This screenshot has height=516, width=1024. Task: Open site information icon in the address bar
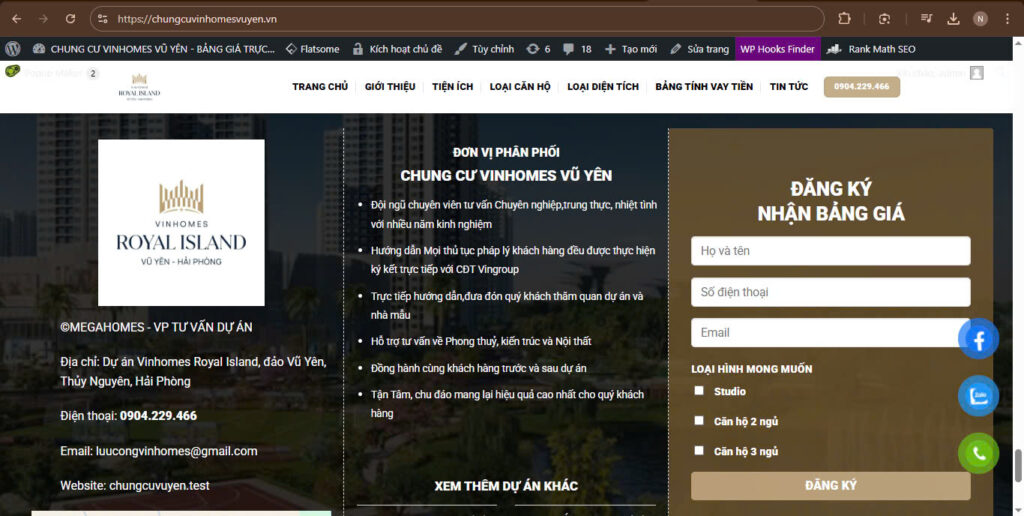click(x=103, y=19)
